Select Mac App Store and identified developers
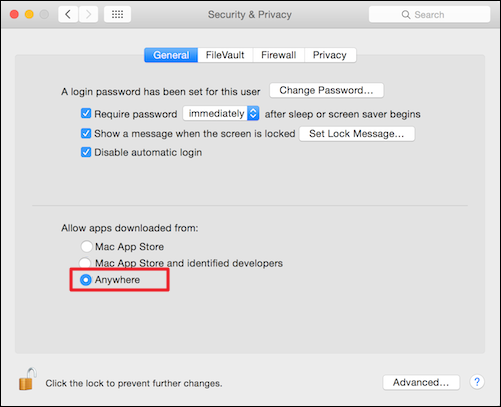This screenshot has height=407, width=501. tap(85, 263)
